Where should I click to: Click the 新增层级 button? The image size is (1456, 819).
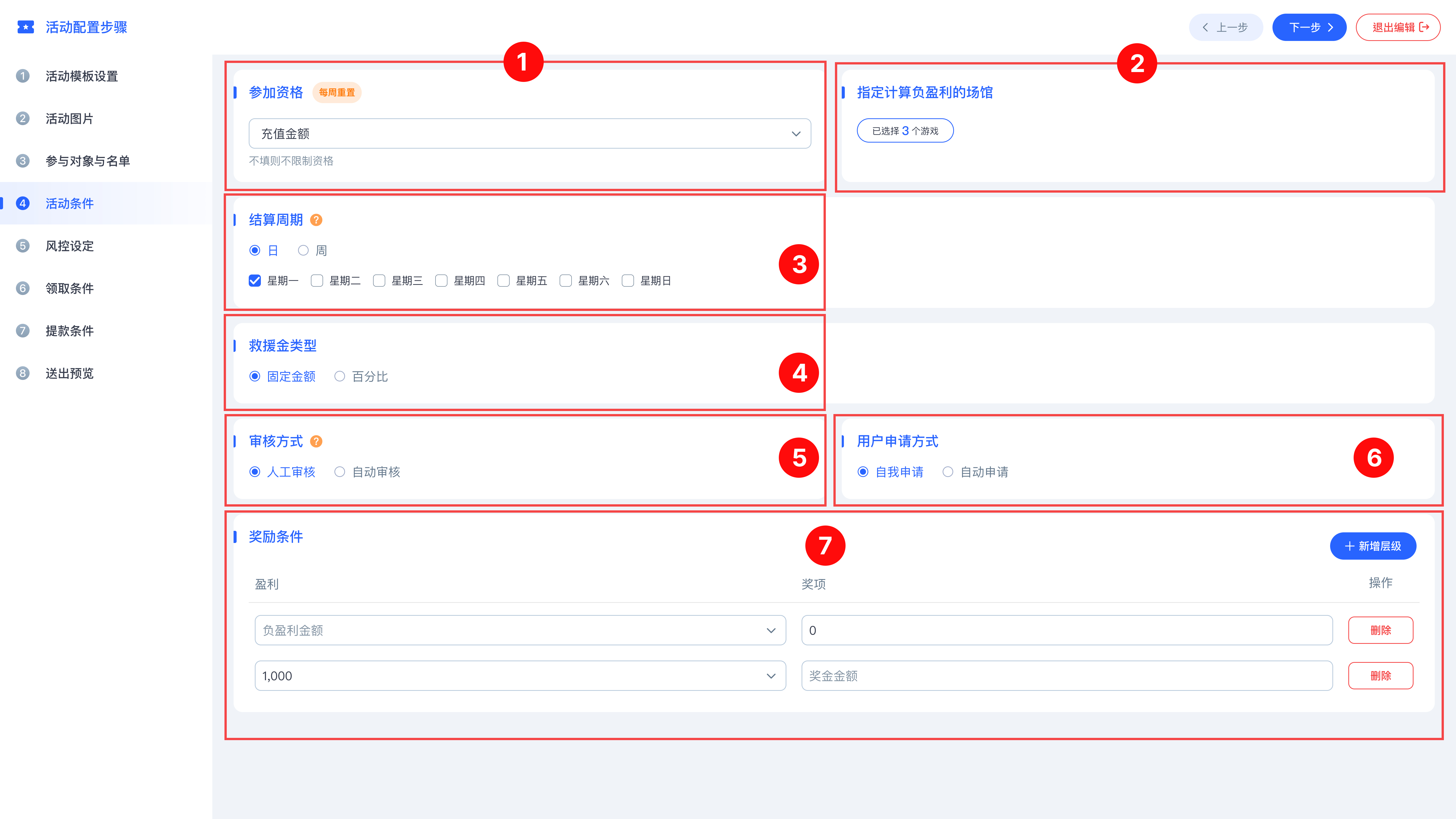pos(1372,546)
